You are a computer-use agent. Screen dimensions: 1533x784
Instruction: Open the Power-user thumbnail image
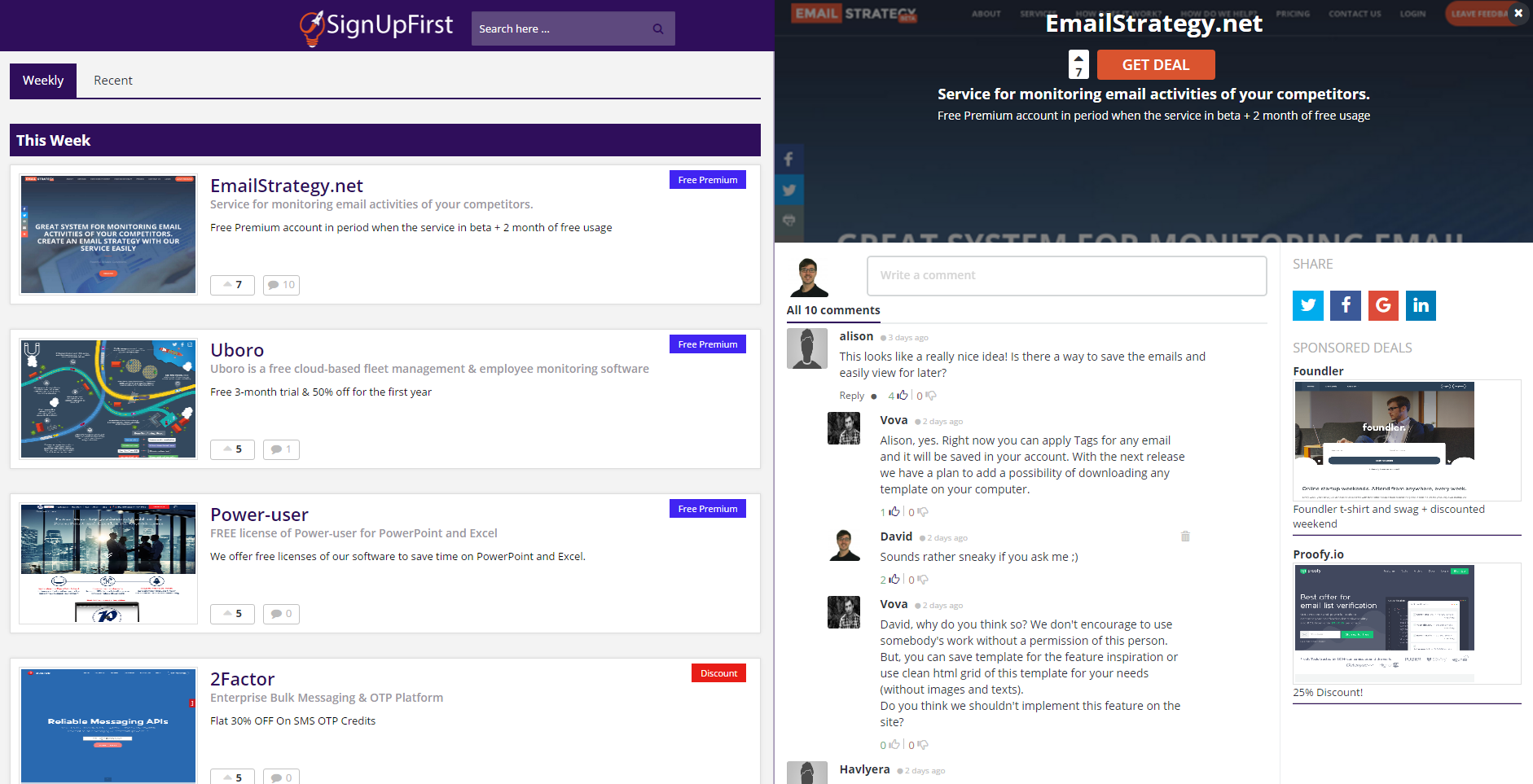[x=108, y=563]
